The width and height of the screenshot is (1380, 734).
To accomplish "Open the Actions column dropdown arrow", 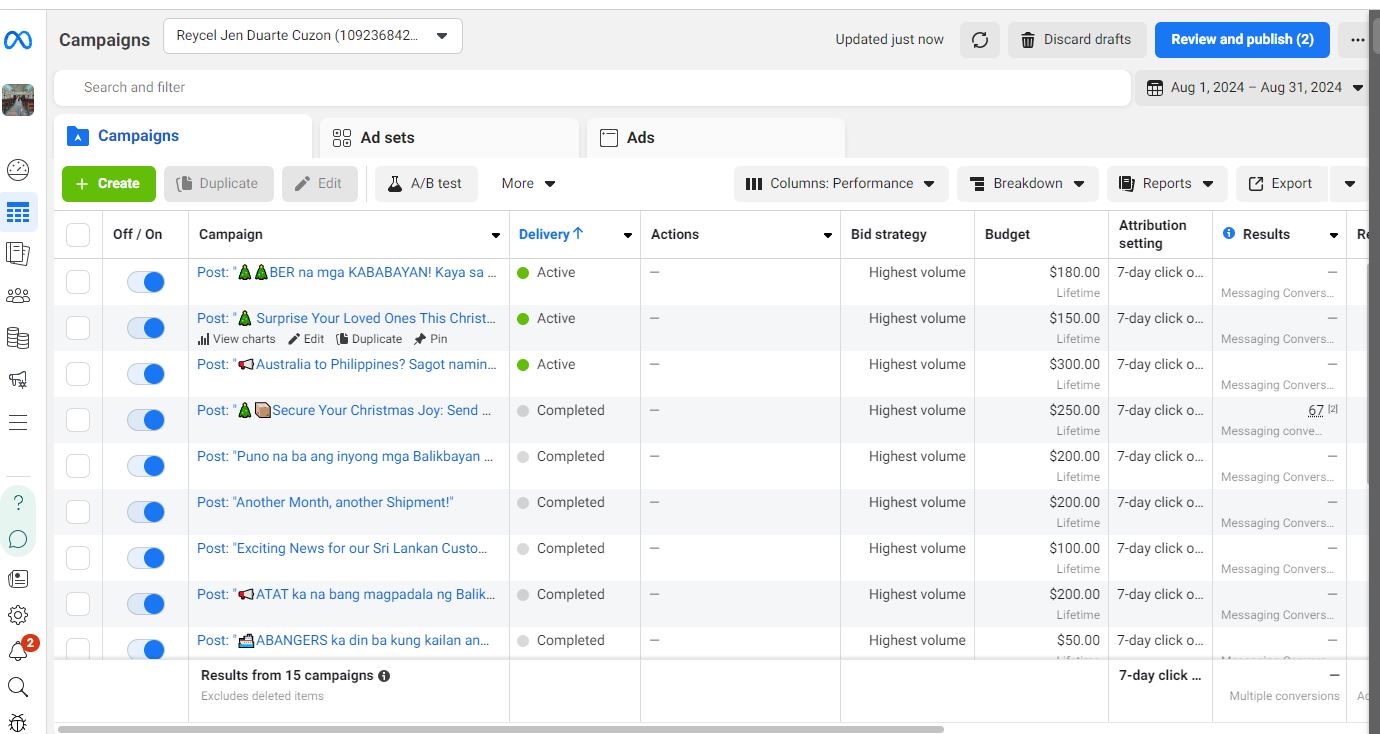I will point(827,235).
